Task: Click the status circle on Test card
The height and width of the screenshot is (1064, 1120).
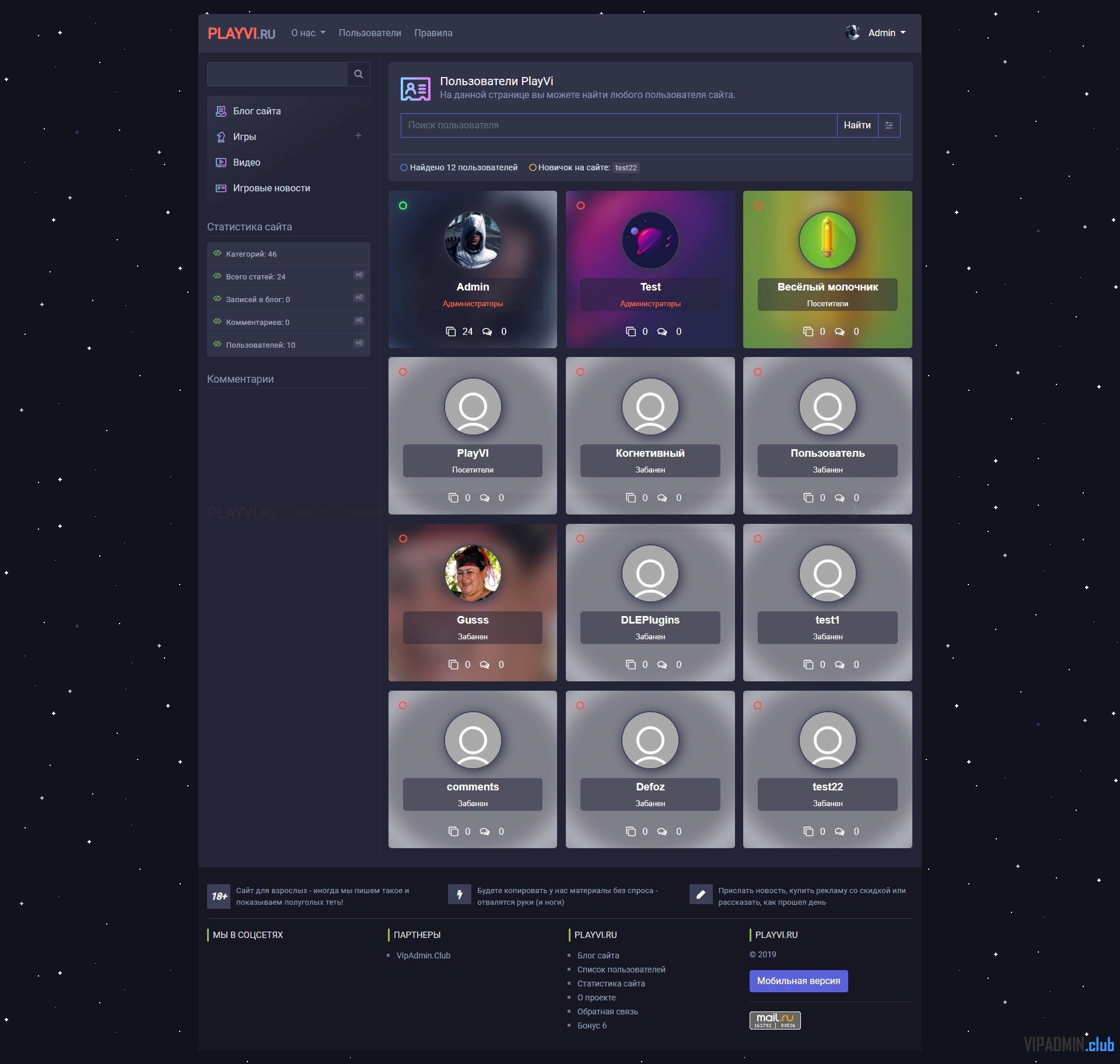Action: point(580,206)
